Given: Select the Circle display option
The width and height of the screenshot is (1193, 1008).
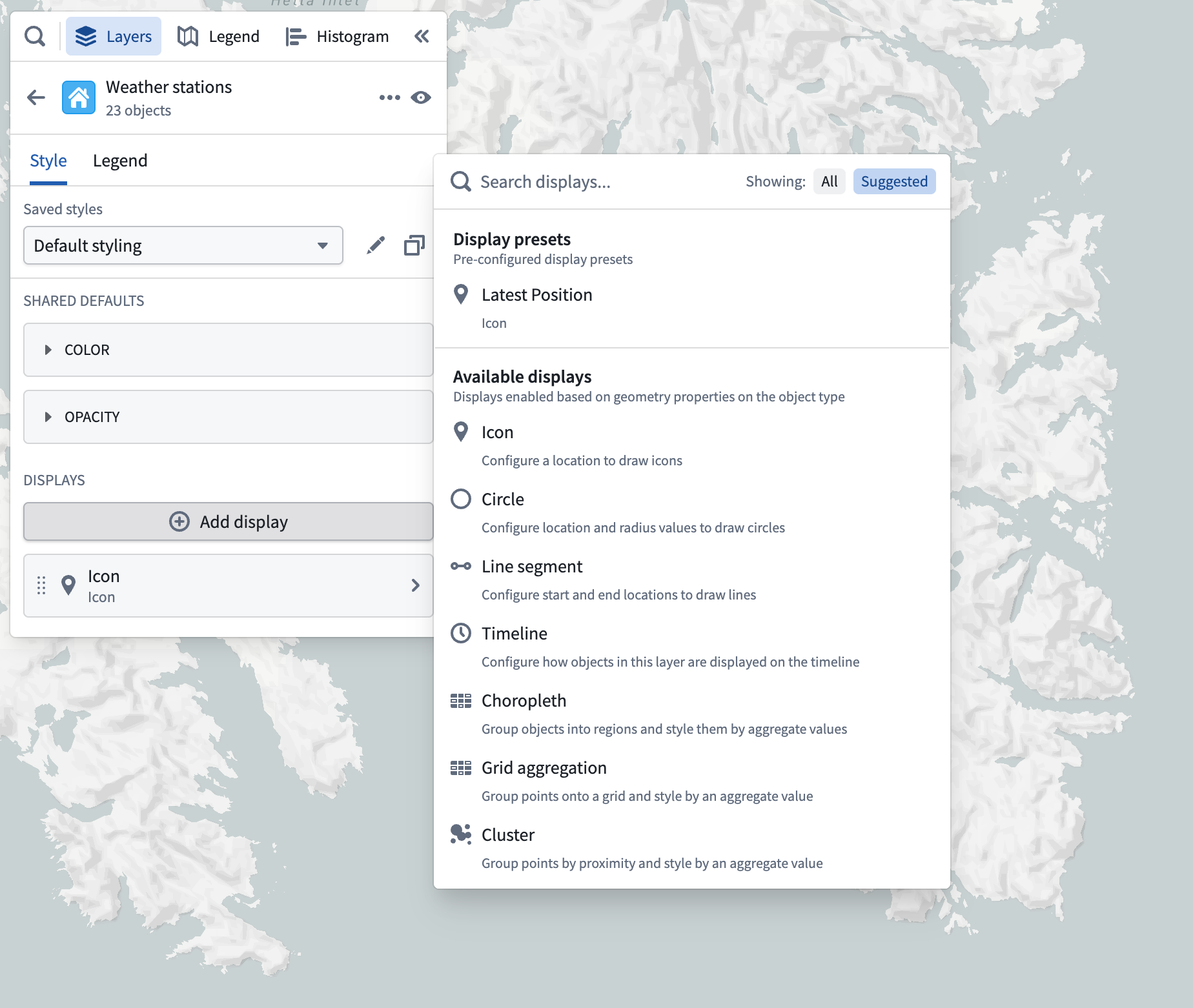Looking at the screenshot, I should [504, 499].
